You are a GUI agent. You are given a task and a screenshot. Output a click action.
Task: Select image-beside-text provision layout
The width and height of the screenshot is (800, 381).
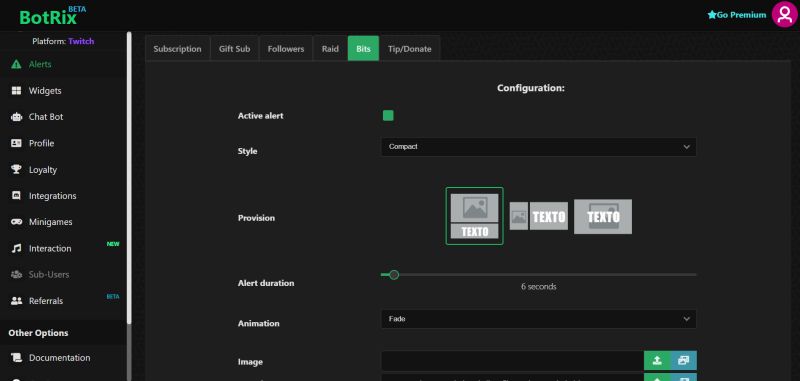(x=539, y=216)
